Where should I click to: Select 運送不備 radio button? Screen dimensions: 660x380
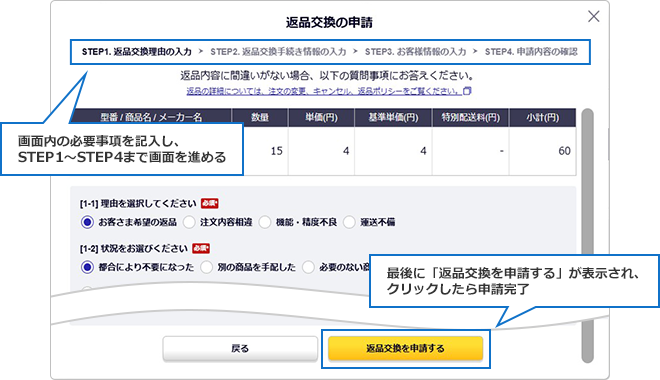tap(349, 222)
